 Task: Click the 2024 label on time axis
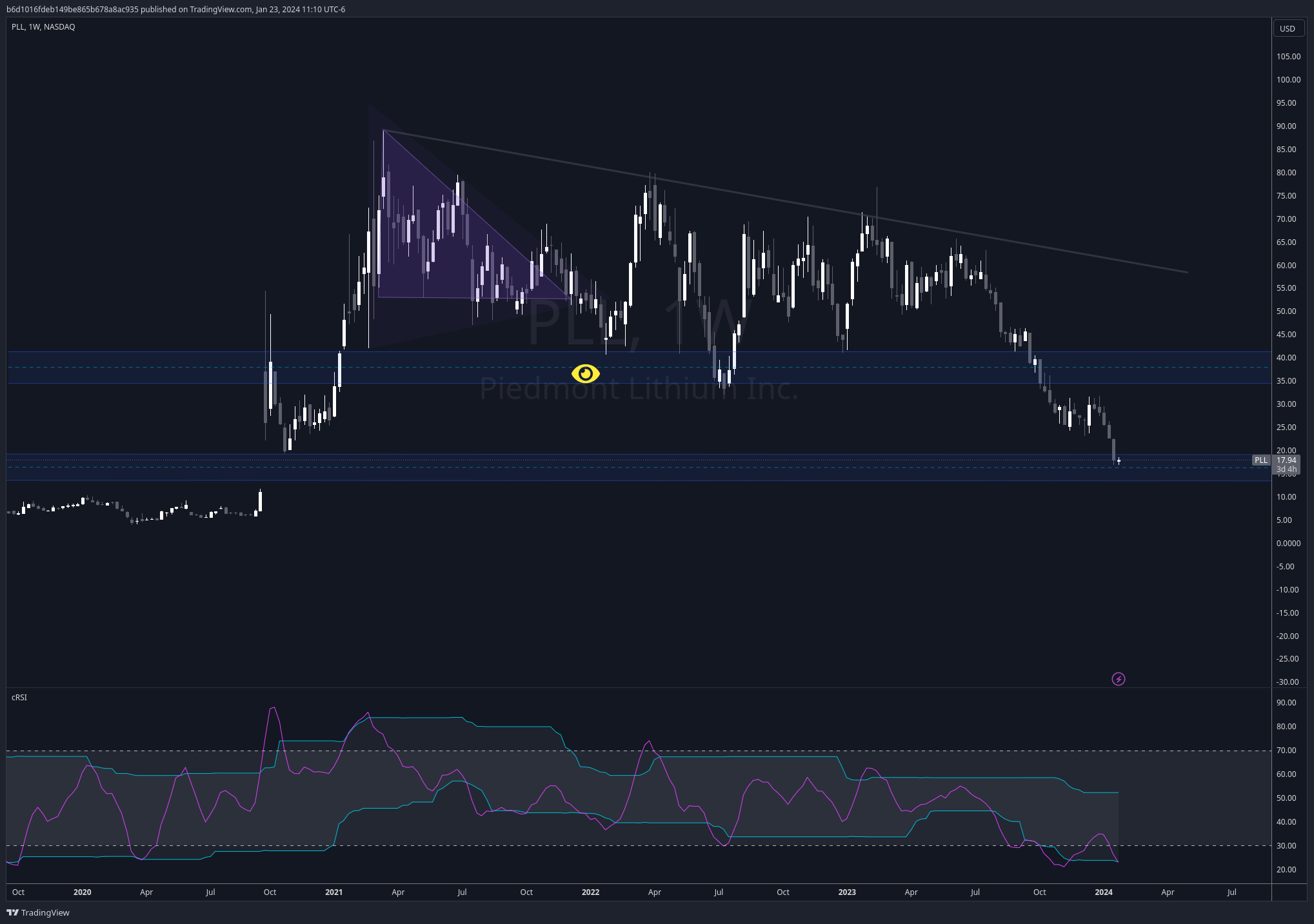pyautogui.click(x=1104, y=892)
